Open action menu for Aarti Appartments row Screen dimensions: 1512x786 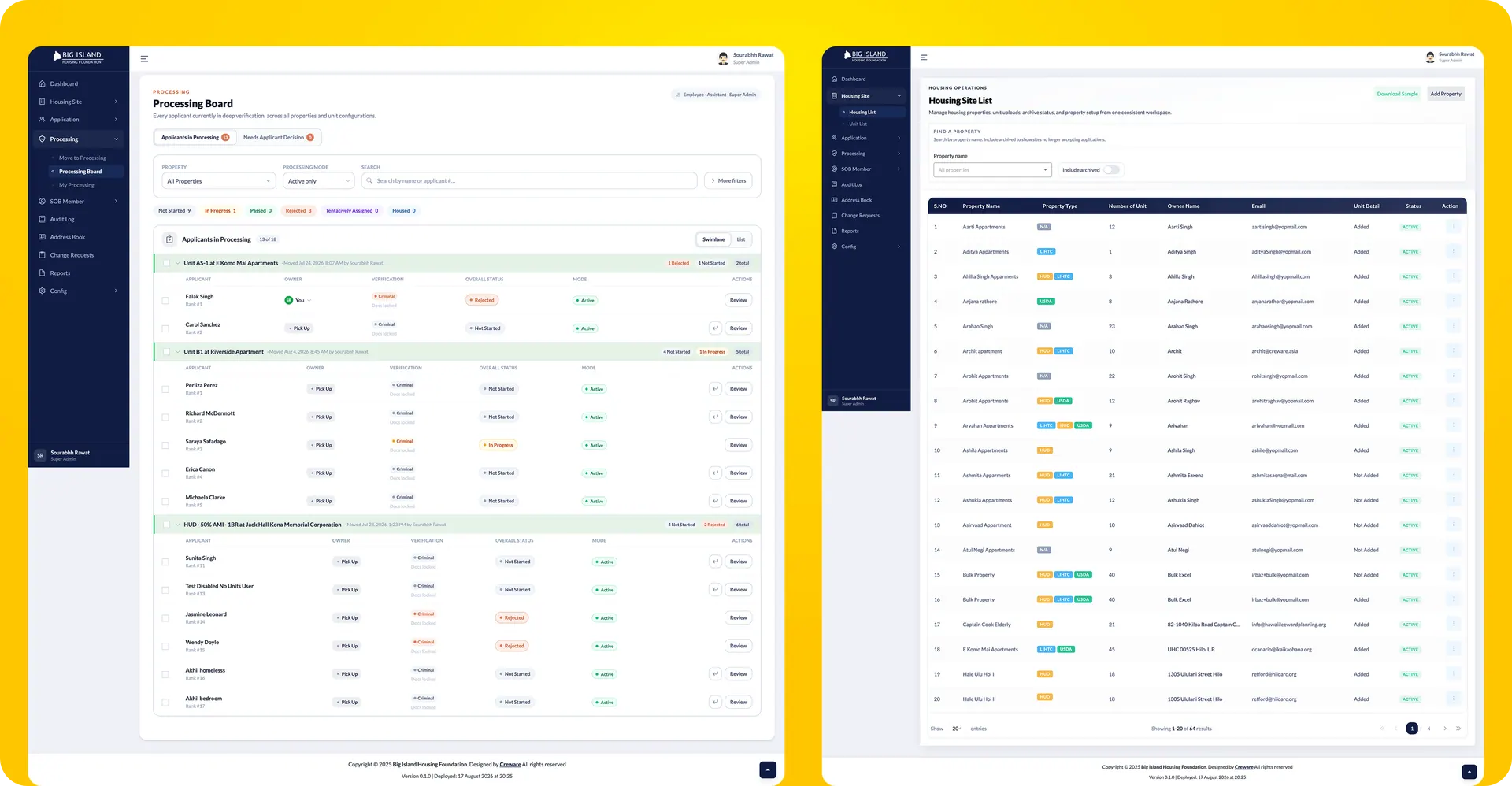click(1453, 227)
